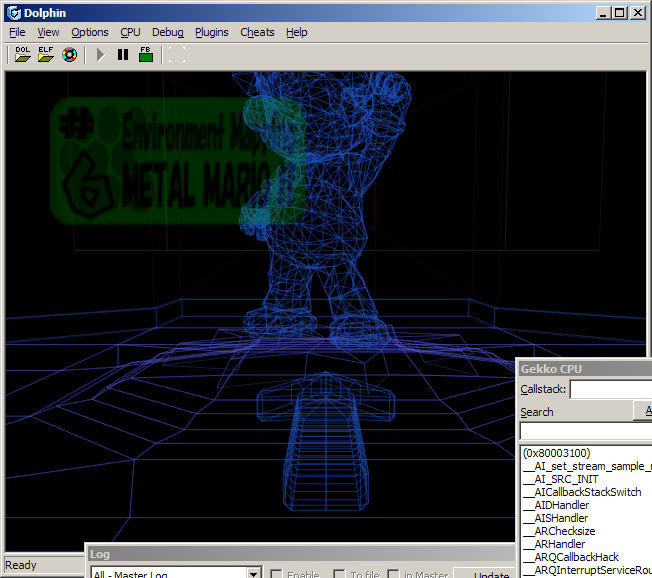This screenshot has width=652, height=578.
Task: Open the Debug menu
Action: click(x=168, y=32)
